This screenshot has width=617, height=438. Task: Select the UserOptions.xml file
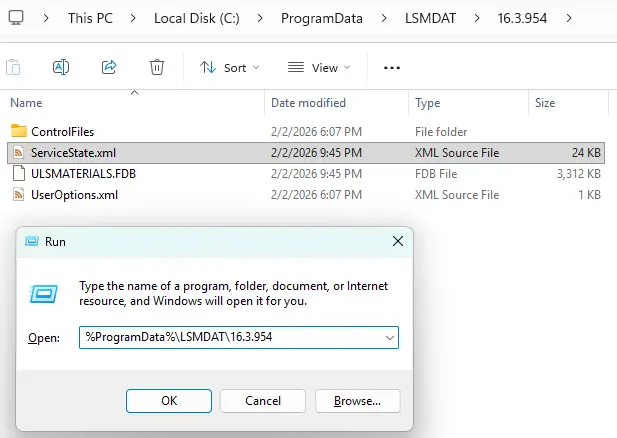pyautogui.click(x=74, y=194)
